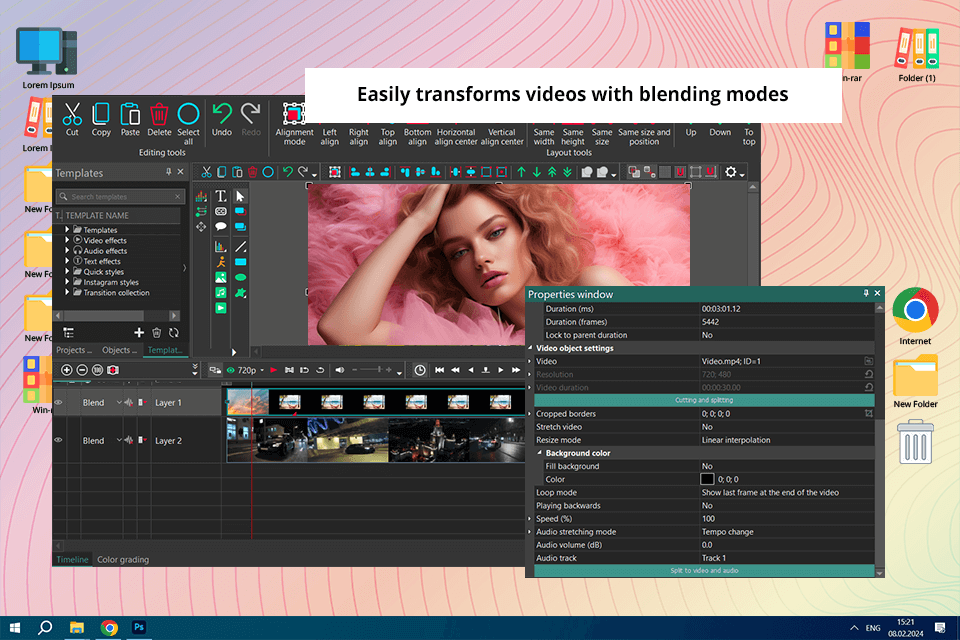
Task: Expand the Transition collection folder
Action: point(67,293)
